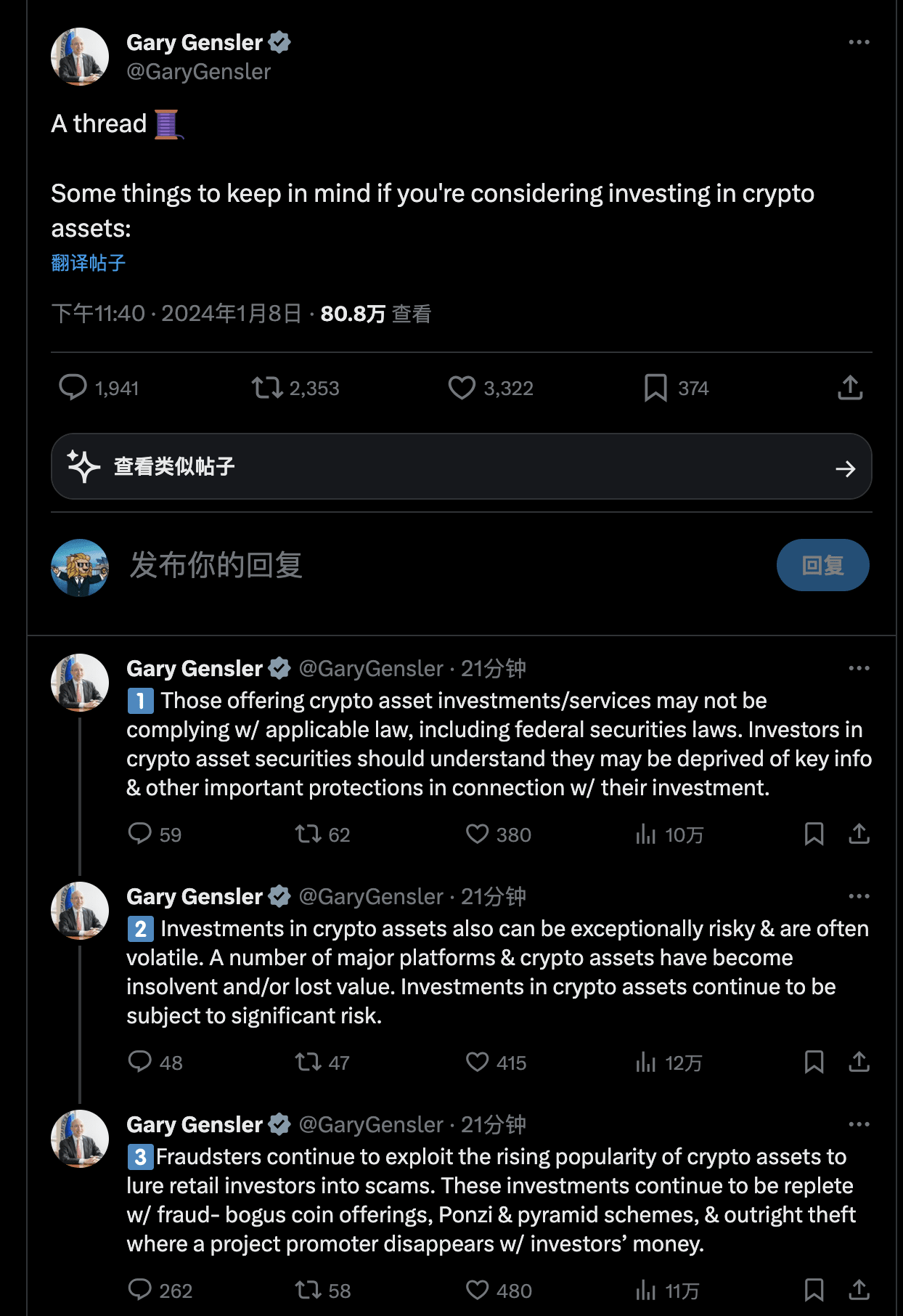
Task: Open the 查看类似帖子 similar posts bar
Action: (462, 466)
